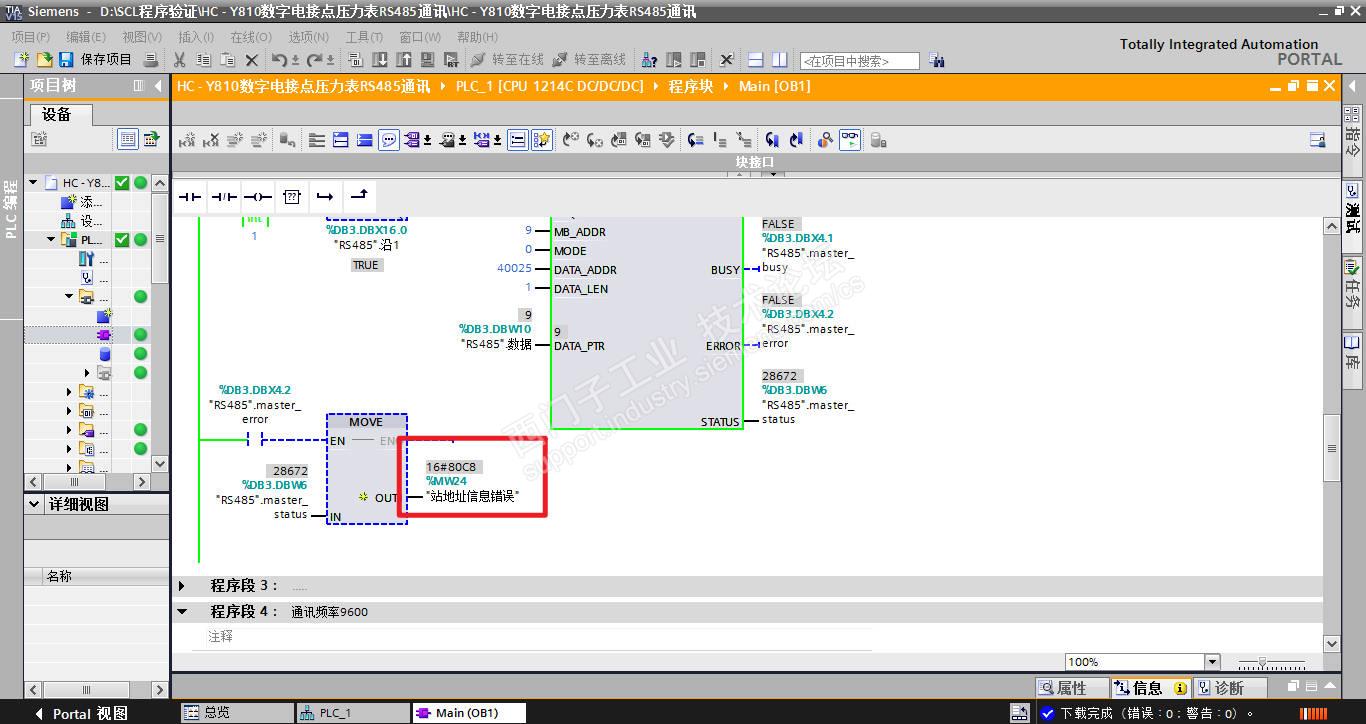Image resolution: width=1366 pixels, height=724 pixels.
Task: Toggle the favorites display in editor toolbar
Action: click(x=541, y=140)
